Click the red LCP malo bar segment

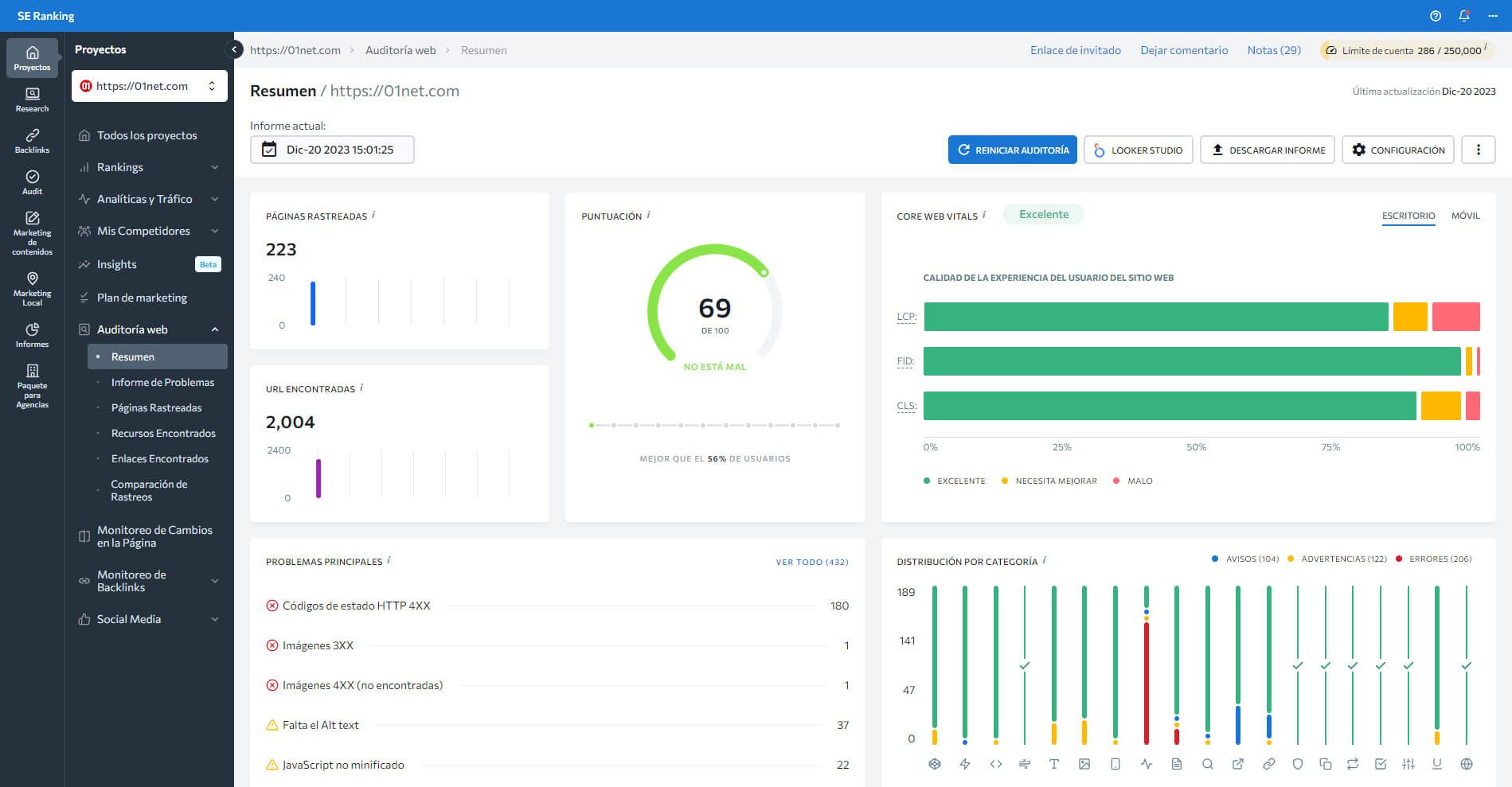tap(1456, 317)
